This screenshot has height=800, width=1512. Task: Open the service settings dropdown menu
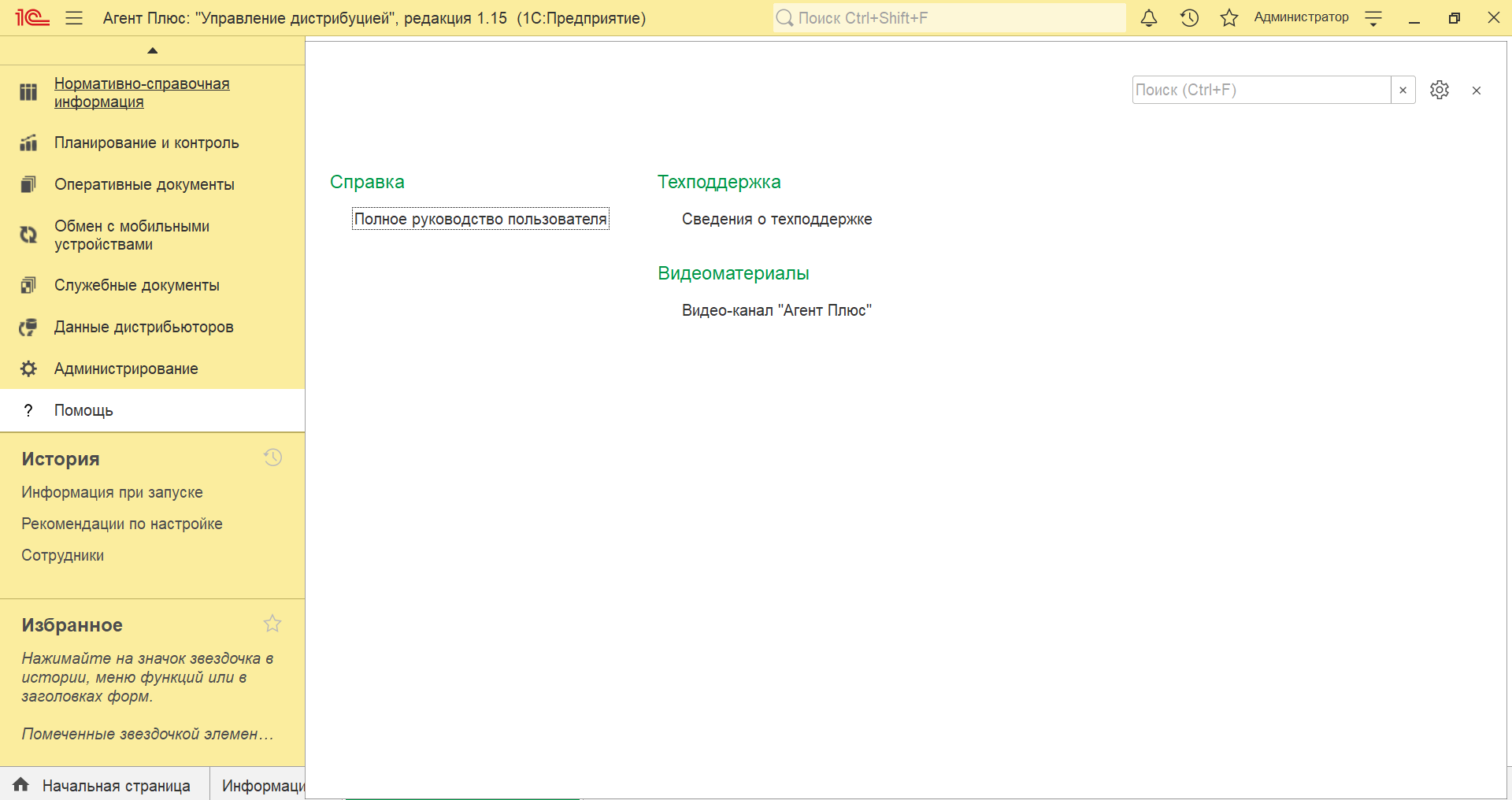coord(1373,18)
